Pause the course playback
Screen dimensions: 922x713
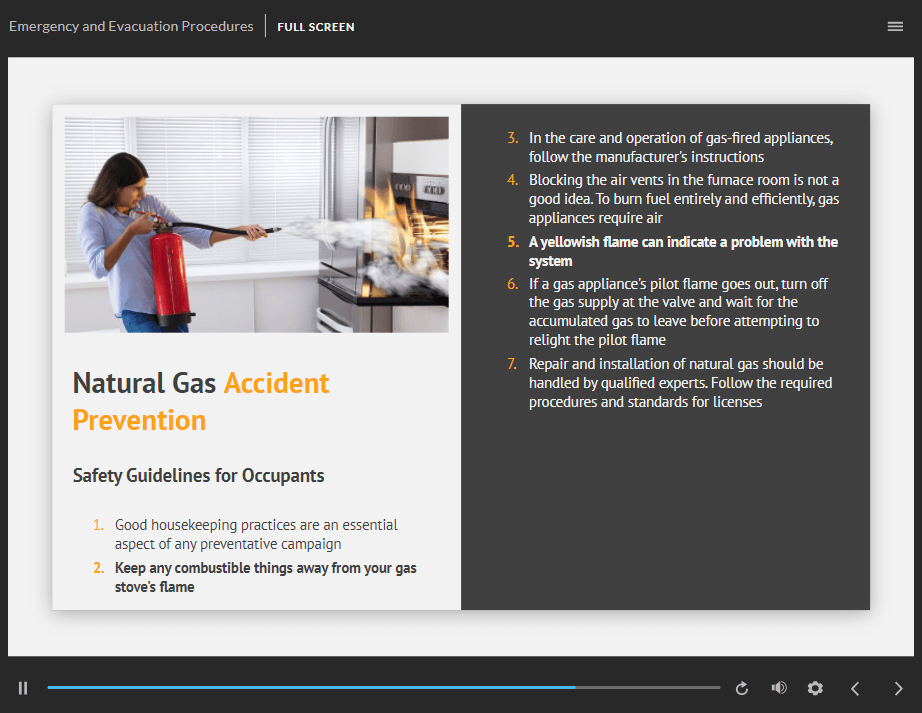(23, 688)
